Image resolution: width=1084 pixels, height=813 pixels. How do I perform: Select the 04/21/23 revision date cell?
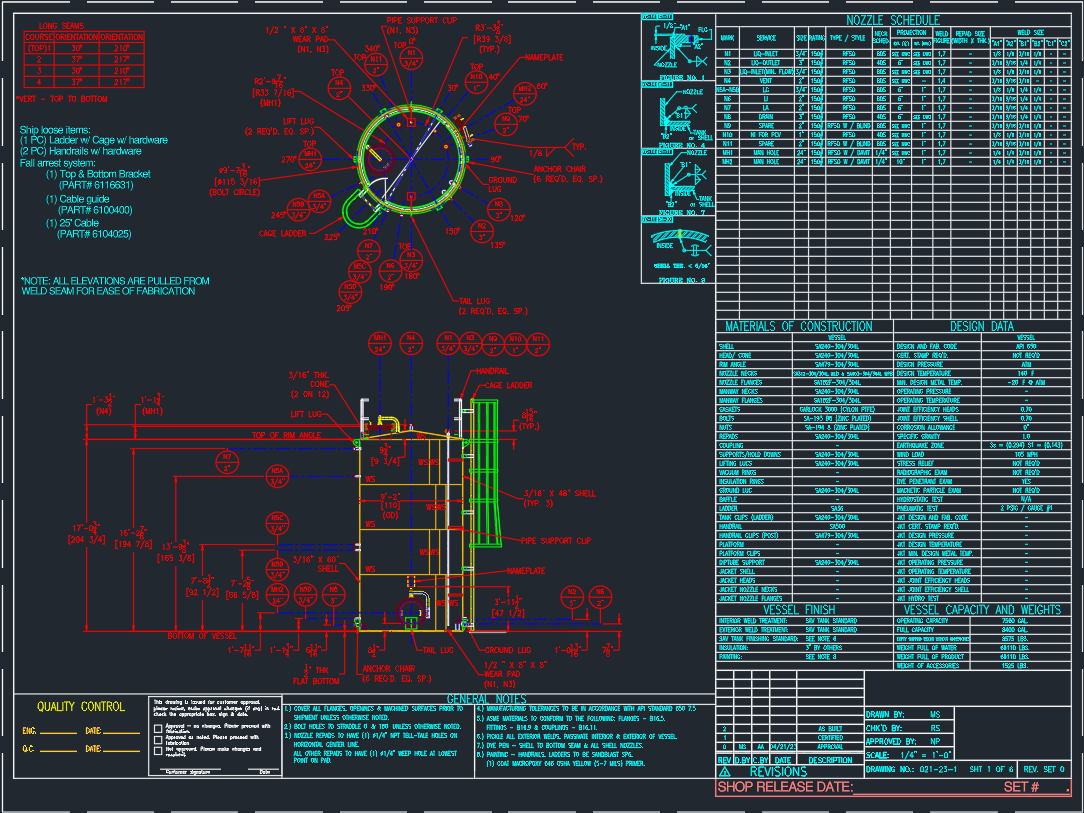click(x=783, y=747)
